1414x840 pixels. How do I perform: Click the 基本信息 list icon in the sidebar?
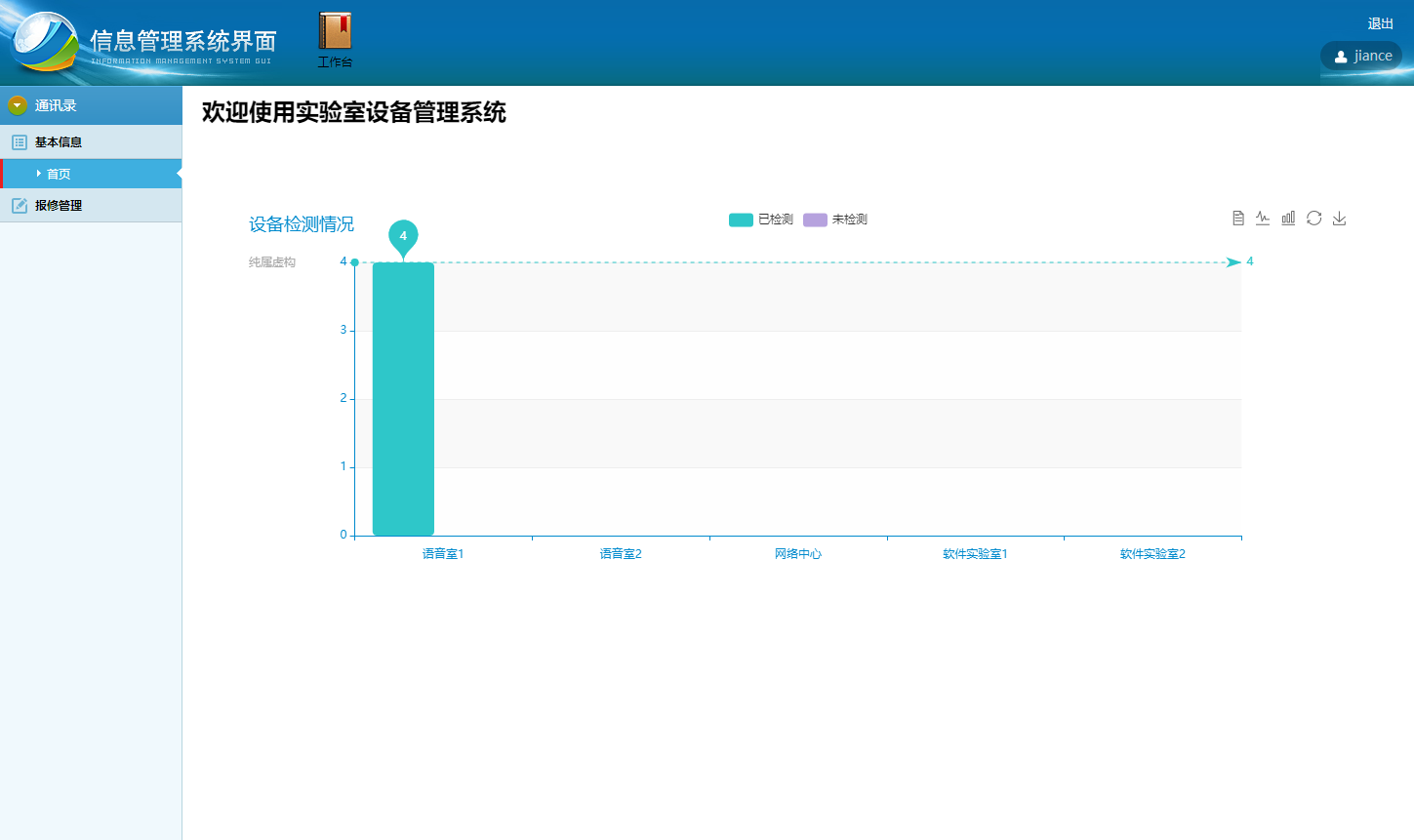(20, 141)
